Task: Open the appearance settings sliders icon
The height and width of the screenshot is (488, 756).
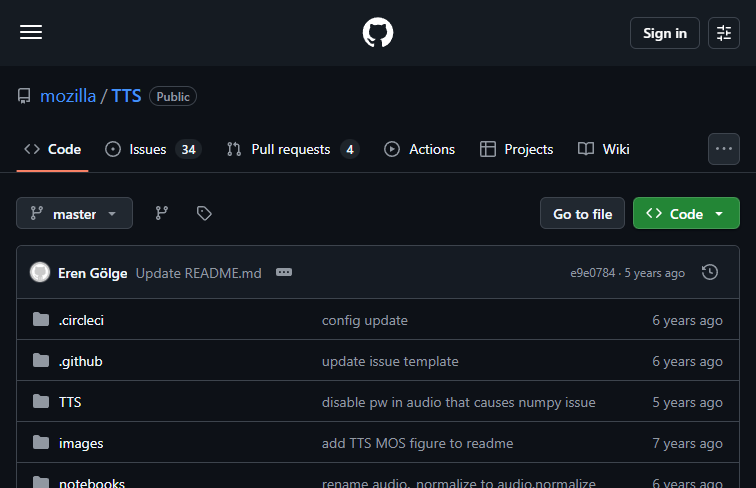Action: [723, 33]
